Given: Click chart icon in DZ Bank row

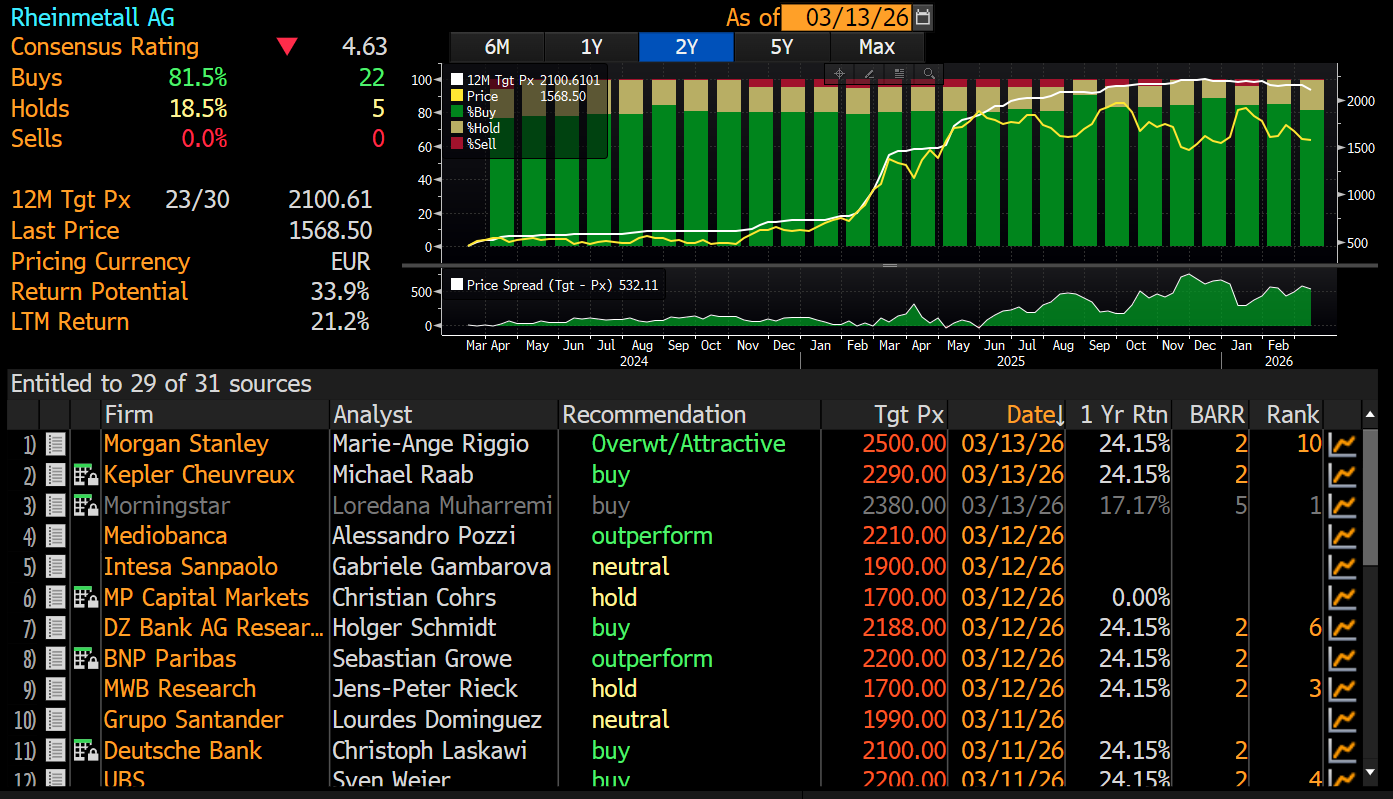Looking at the screenshot, I should [1341, 628].
